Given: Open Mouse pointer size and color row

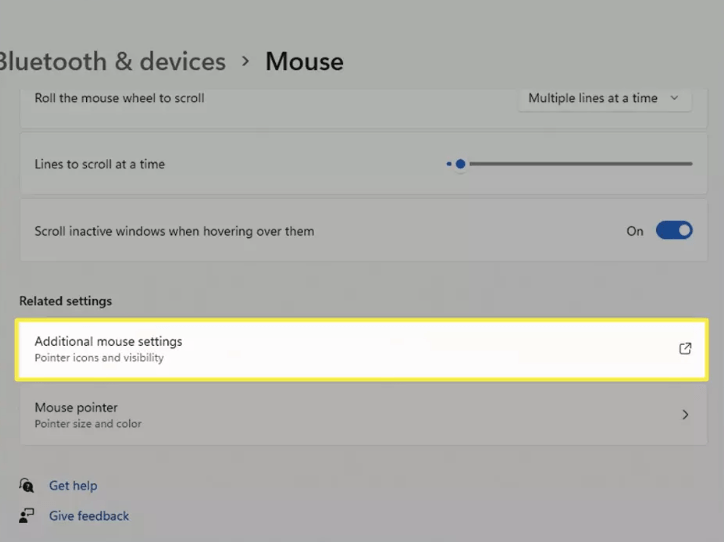Looking at the screenshot, I should (363, 415).
